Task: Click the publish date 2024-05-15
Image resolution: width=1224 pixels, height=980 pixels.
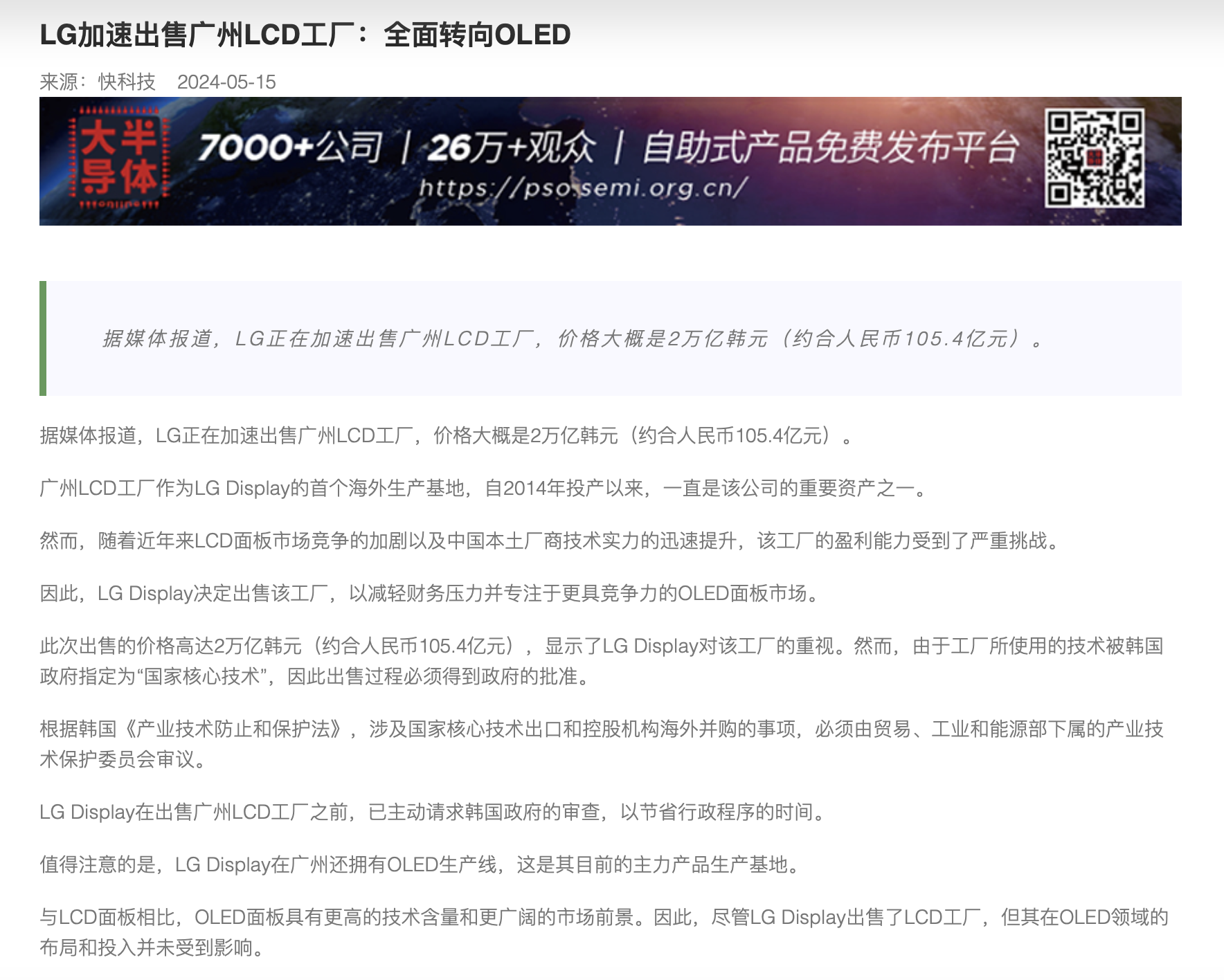Action: 226,82
